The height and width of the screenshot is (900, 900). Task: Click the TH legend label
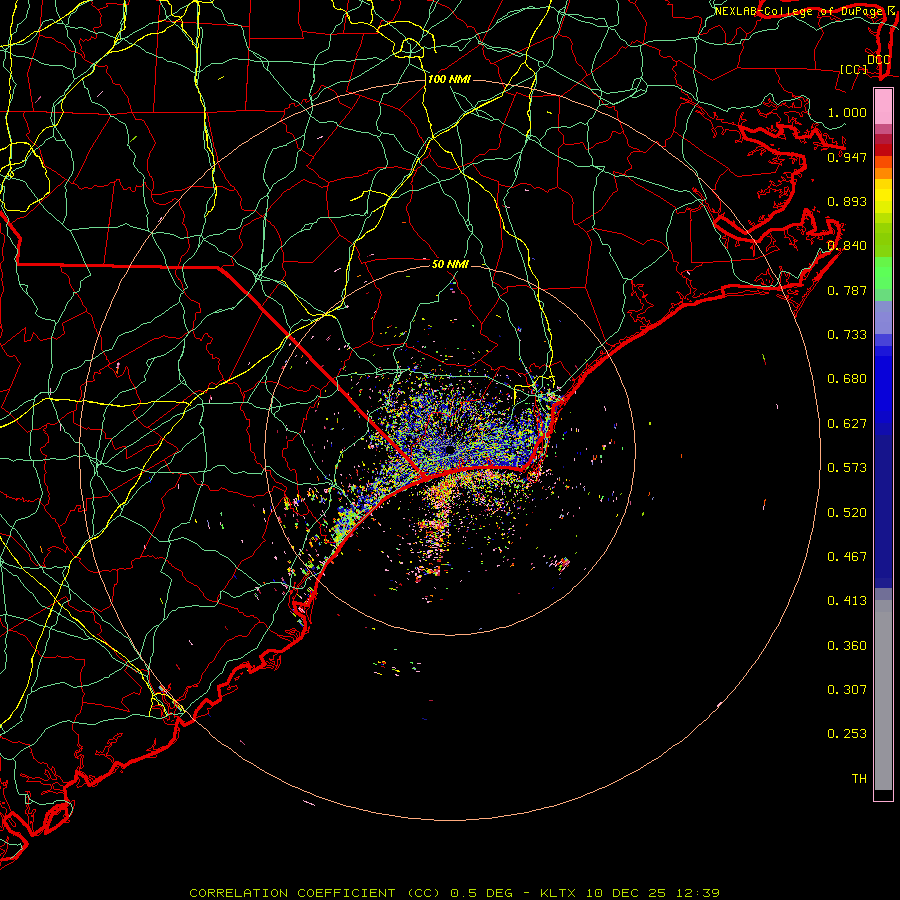(x=859, y=779)
